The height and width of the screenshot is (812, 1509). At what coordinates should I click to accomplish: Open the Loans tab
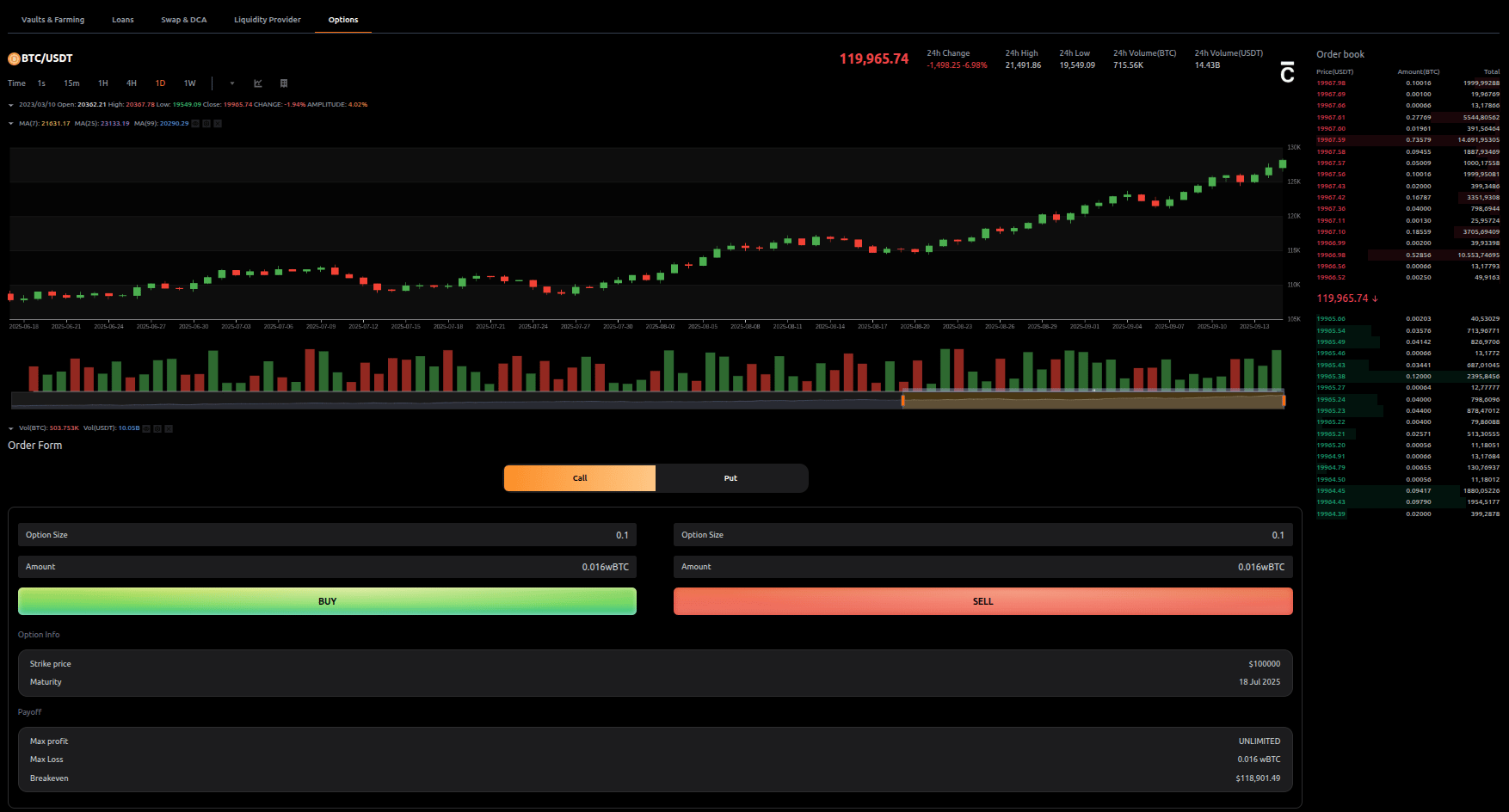[123, 20]
